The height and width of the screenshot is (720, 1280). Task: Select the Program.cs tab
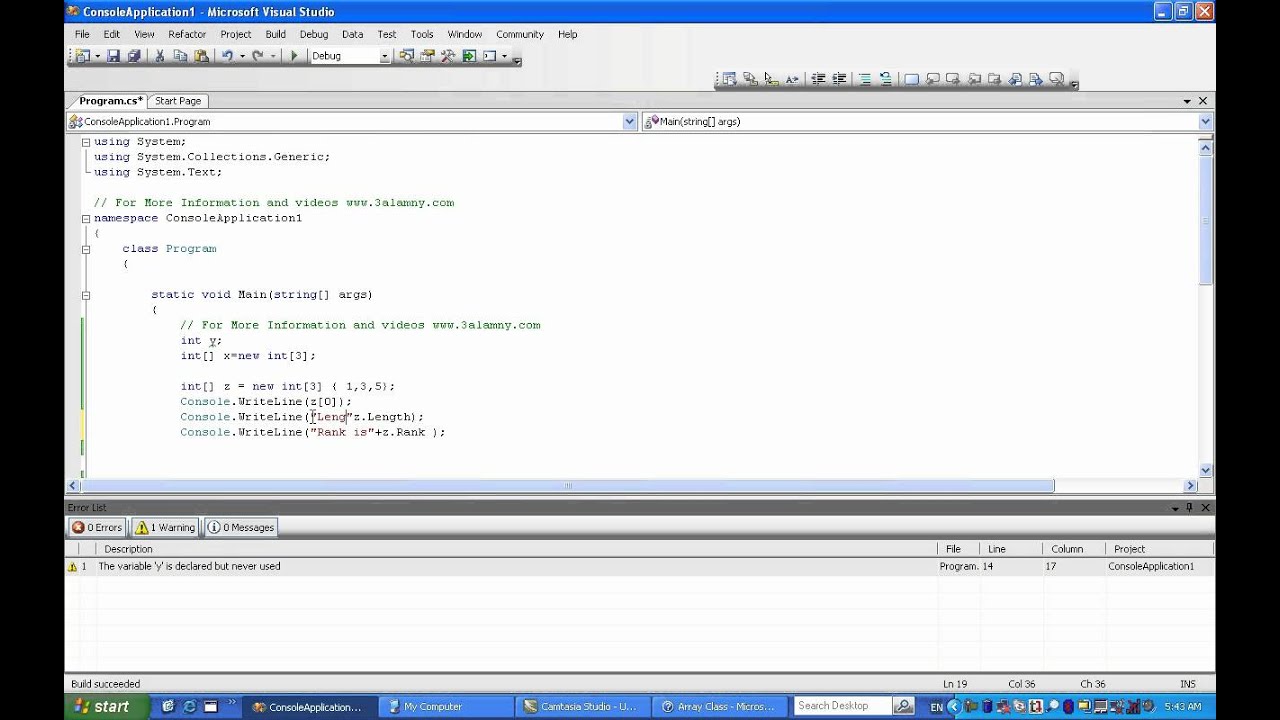pyautogui.click(x=111, y=101)
